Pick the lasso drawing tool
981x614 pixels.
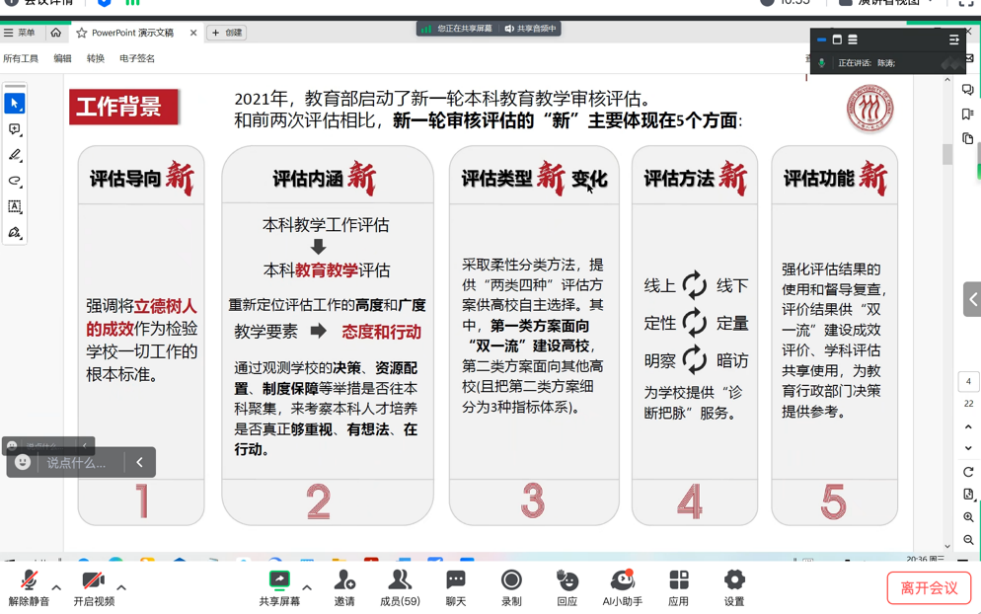[x=14, y=181]
